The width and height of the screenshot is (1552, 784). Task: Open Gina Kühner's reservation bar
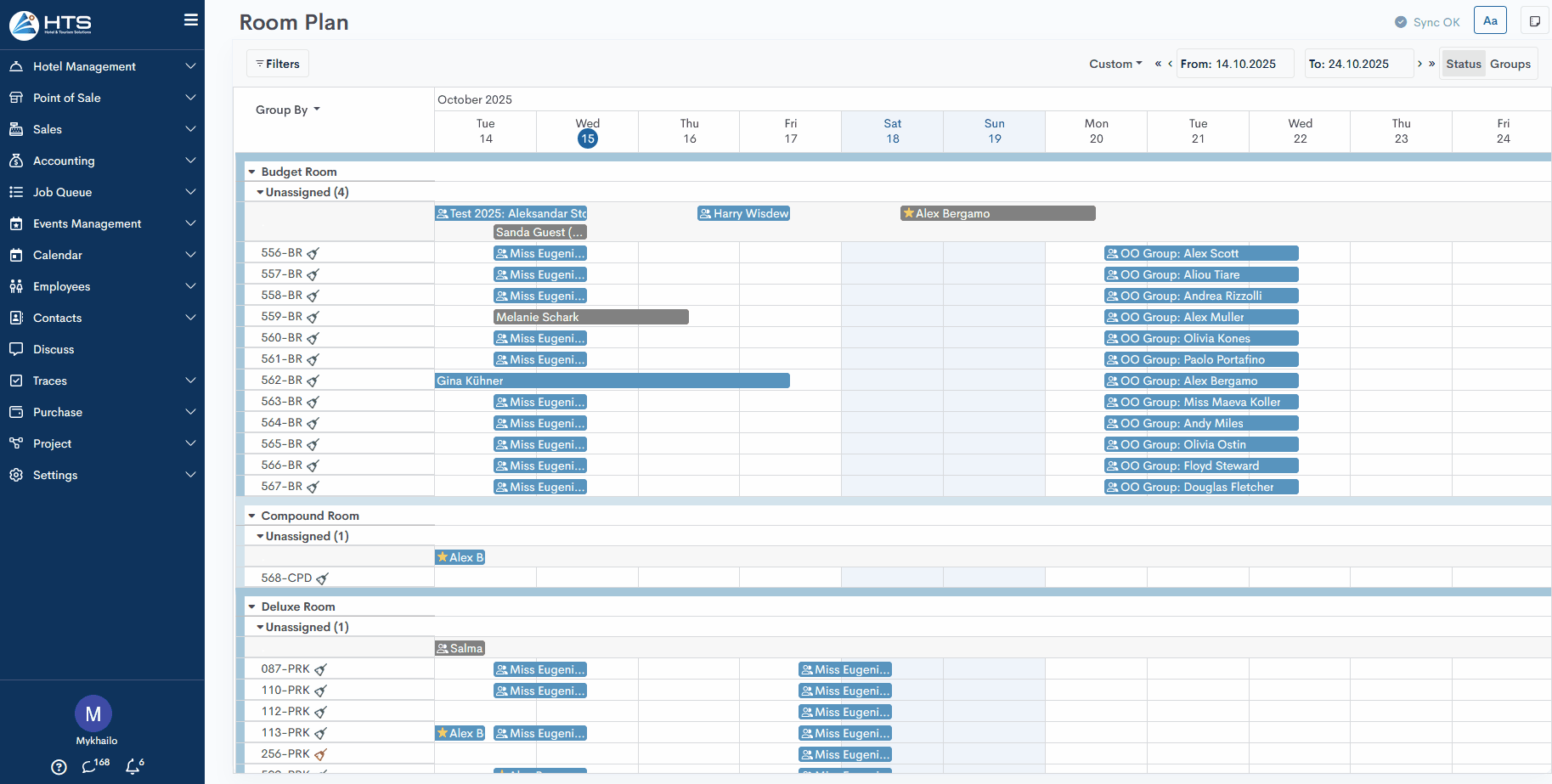(x=612, y=381)
